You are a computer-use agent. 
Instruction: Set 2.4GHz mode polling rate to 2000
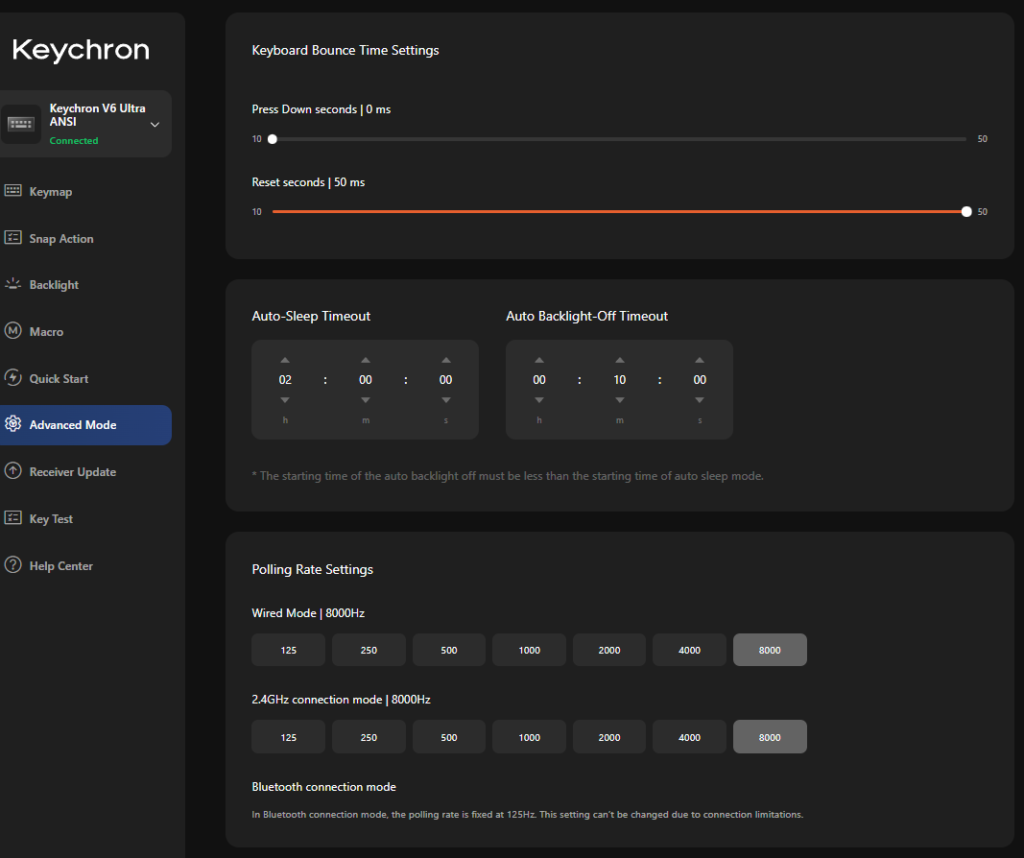click(609, 737)
